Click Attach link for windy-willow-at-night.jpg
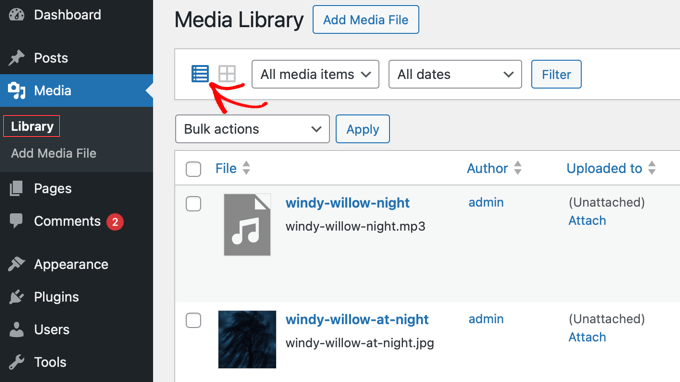The height and width of the screenshot is (382, 680). pyautogui.click(x=587, y=337)
